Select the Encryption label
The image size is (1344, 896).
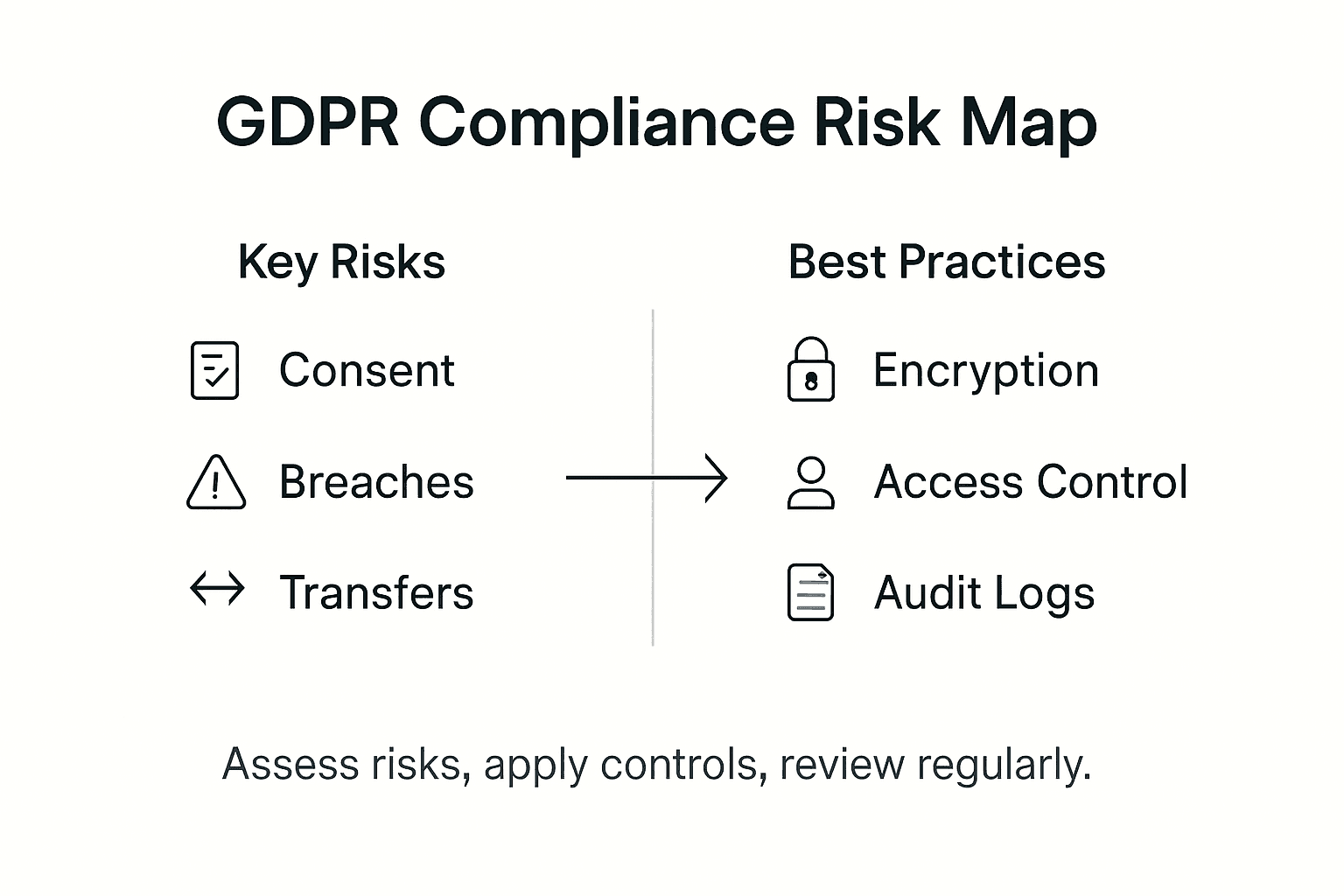pyautogui.click(x=985, y=370)
